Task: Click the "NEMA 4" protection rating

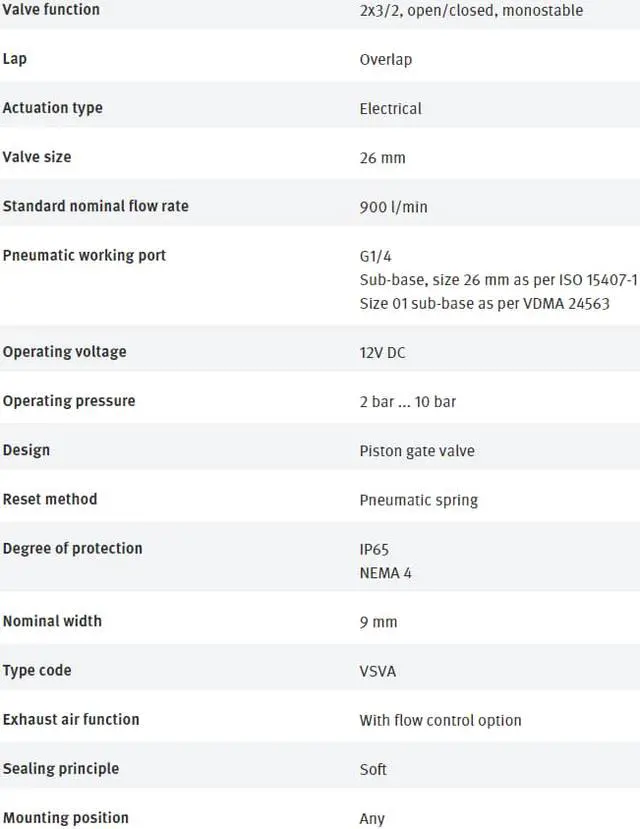Action: point(385,572)
